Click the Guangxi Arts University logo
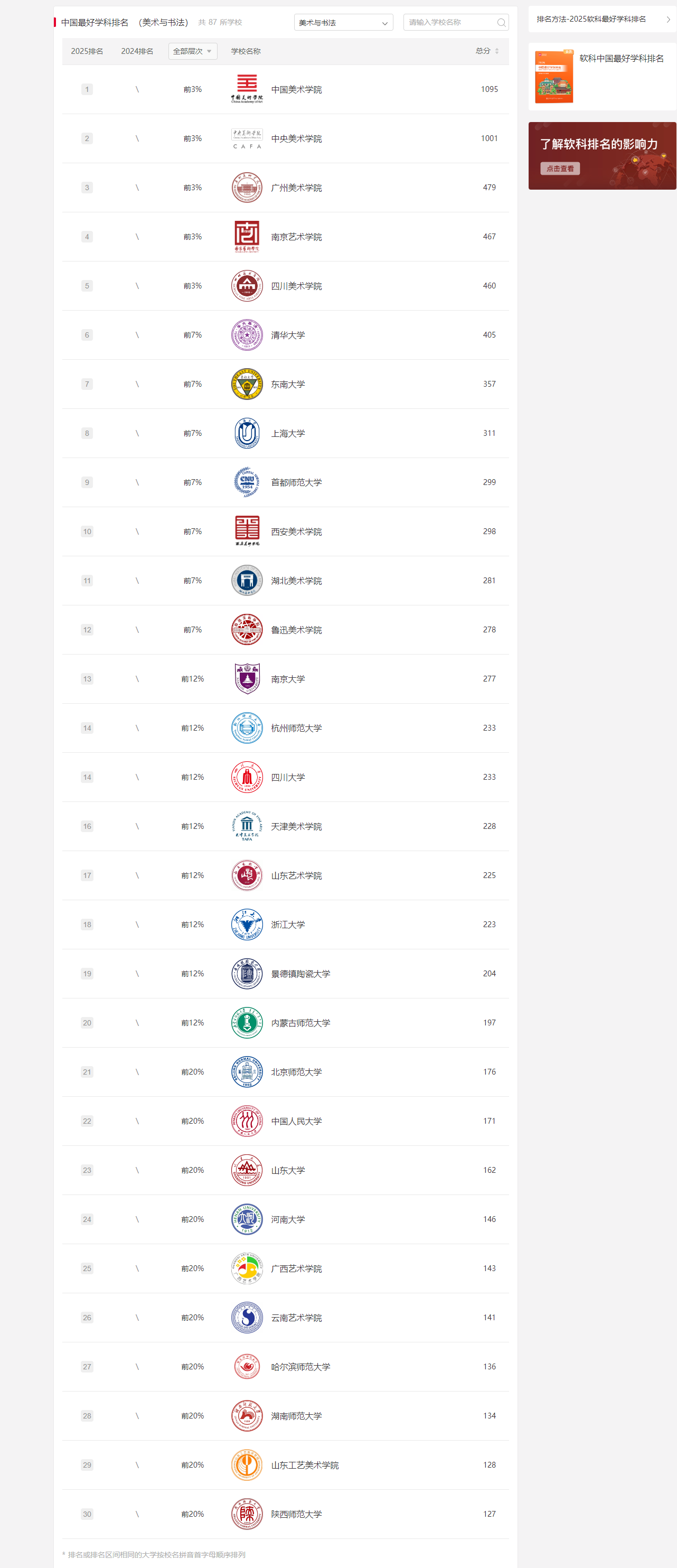Image resolution: width=677 pixels, height=1568 pixels. point(246,1268)
